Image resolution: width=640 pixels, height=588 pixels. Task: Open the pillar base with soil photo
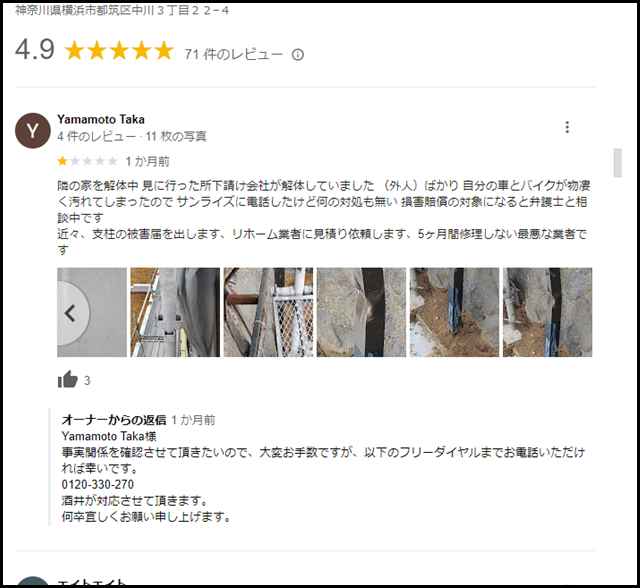[x=454, y=312]
